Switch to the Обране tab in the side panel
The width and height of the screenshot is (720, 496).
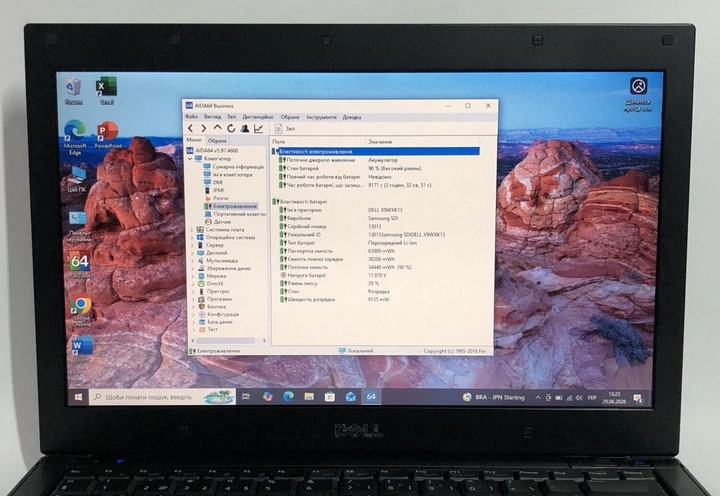tap(217, 141)
